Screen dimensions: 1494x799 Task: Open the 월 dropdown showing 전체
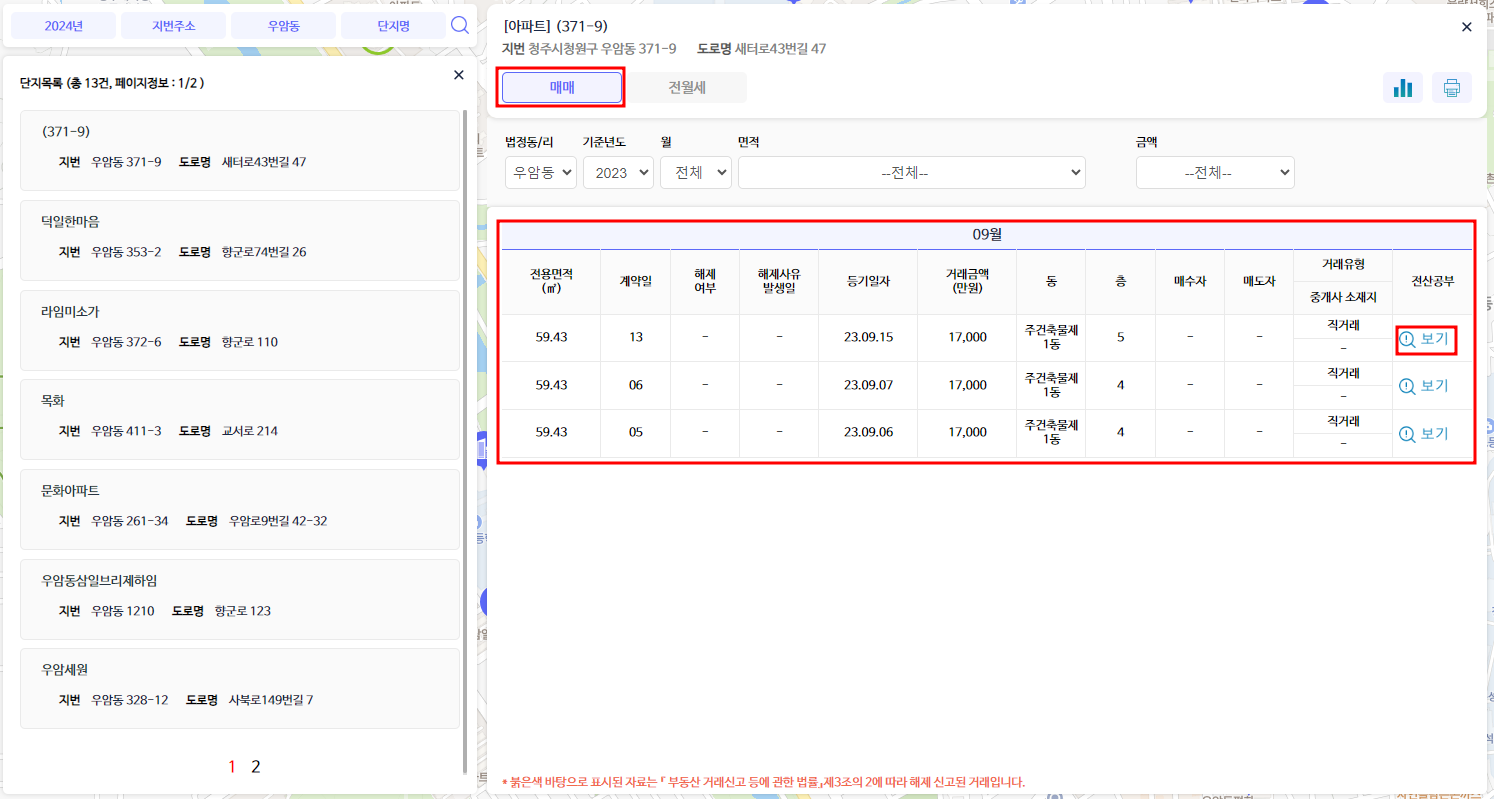(x=695, y=172)
